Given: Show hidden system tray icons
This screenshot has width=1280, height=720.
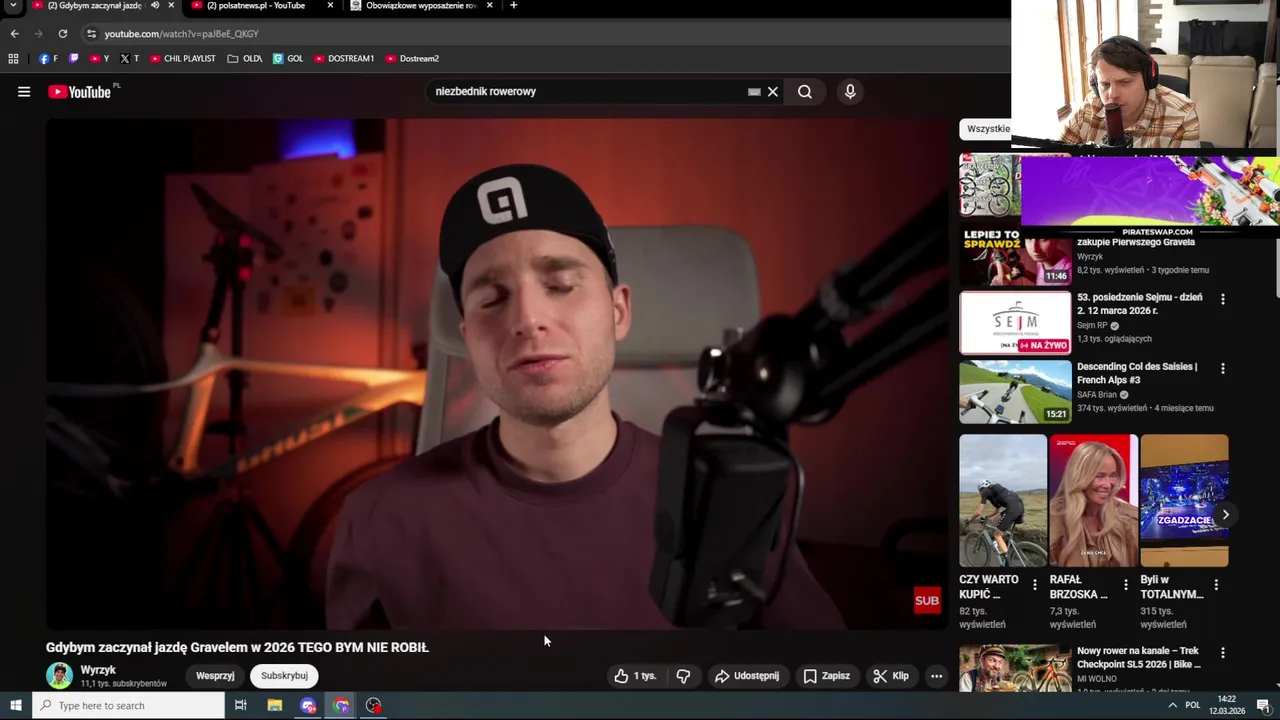Looking at the screenshot, I should pos(1172,706).
